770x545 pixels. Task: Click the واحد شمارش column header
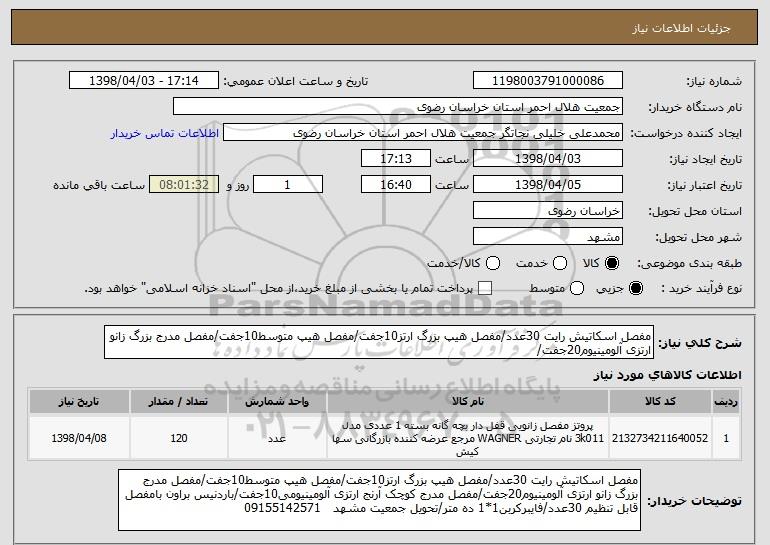(277, 402)
